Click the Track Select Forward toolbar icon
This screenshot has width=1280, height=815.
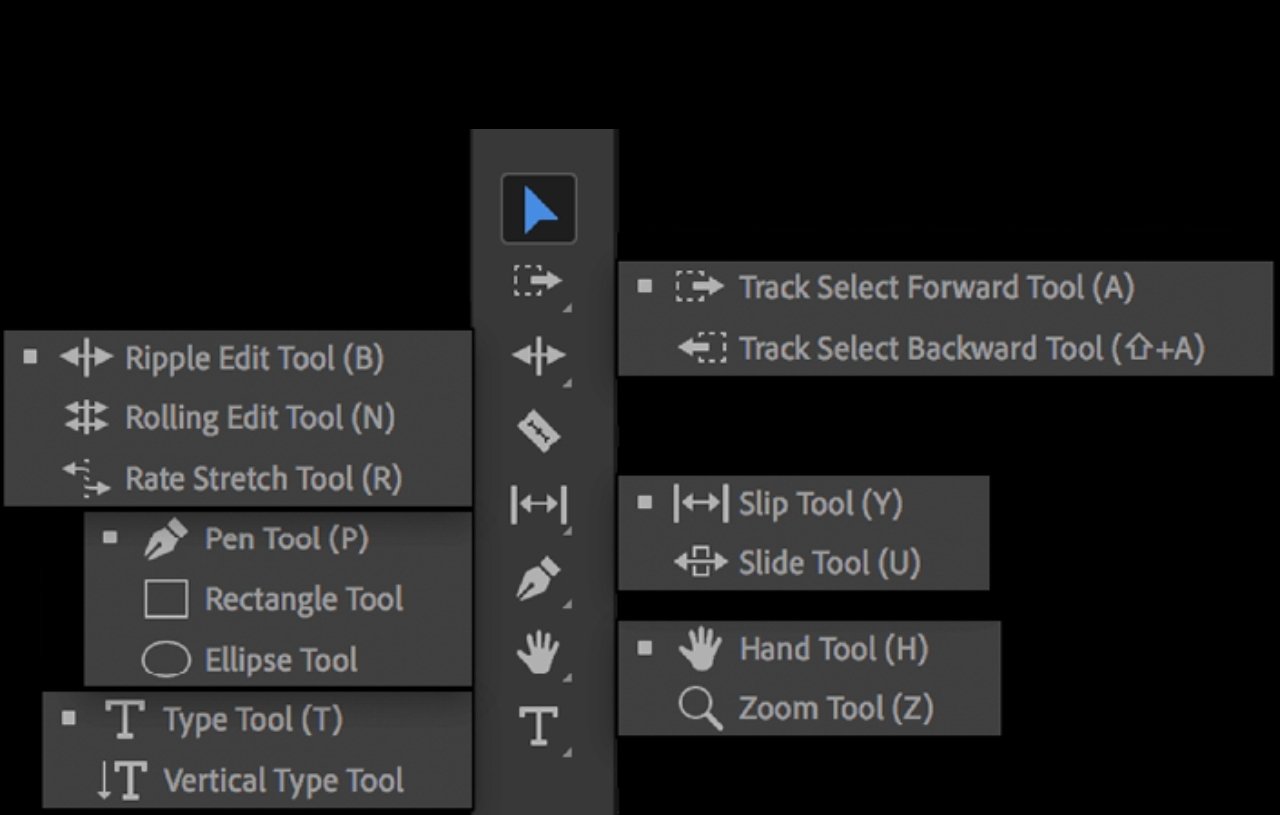tap(538, 282)
